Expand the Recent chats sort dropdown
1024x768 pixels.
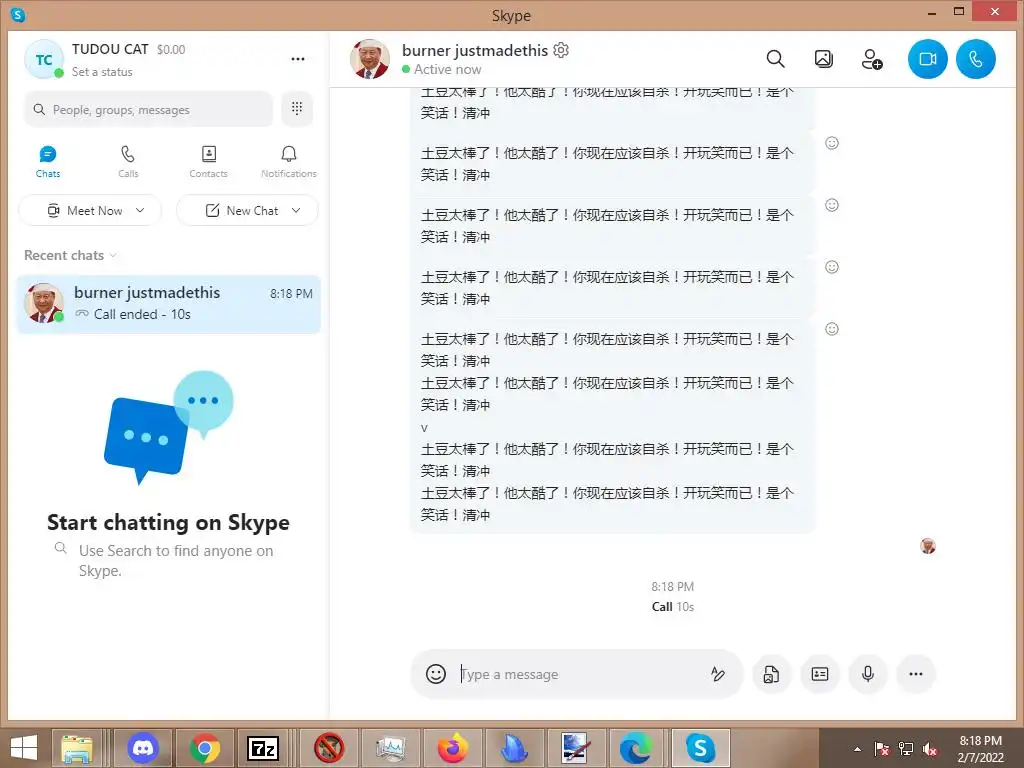tap(114, 255)
